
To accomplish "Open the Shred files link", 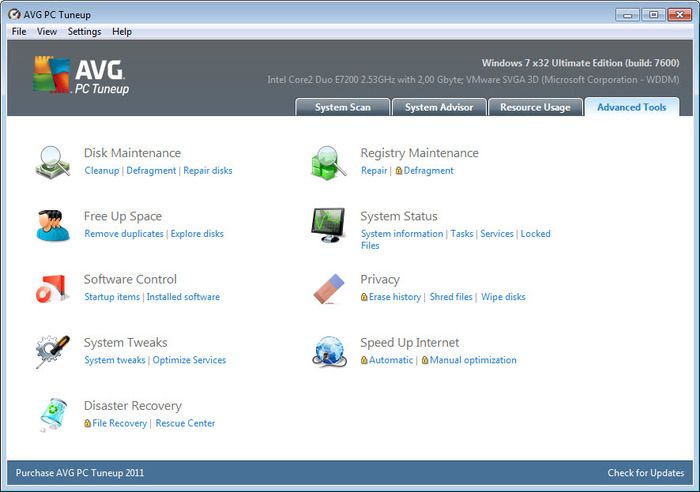I will tap(451, 297).
